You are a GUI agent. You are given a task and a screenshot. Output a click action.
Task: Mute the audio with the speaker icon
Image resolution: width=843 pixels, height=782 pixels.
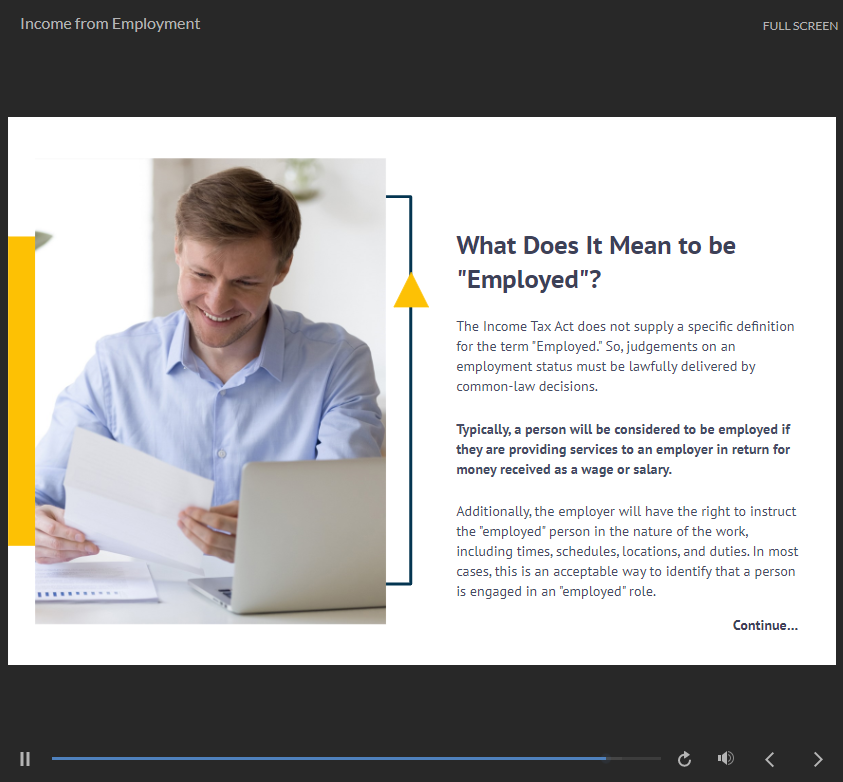tap(726, 759)
